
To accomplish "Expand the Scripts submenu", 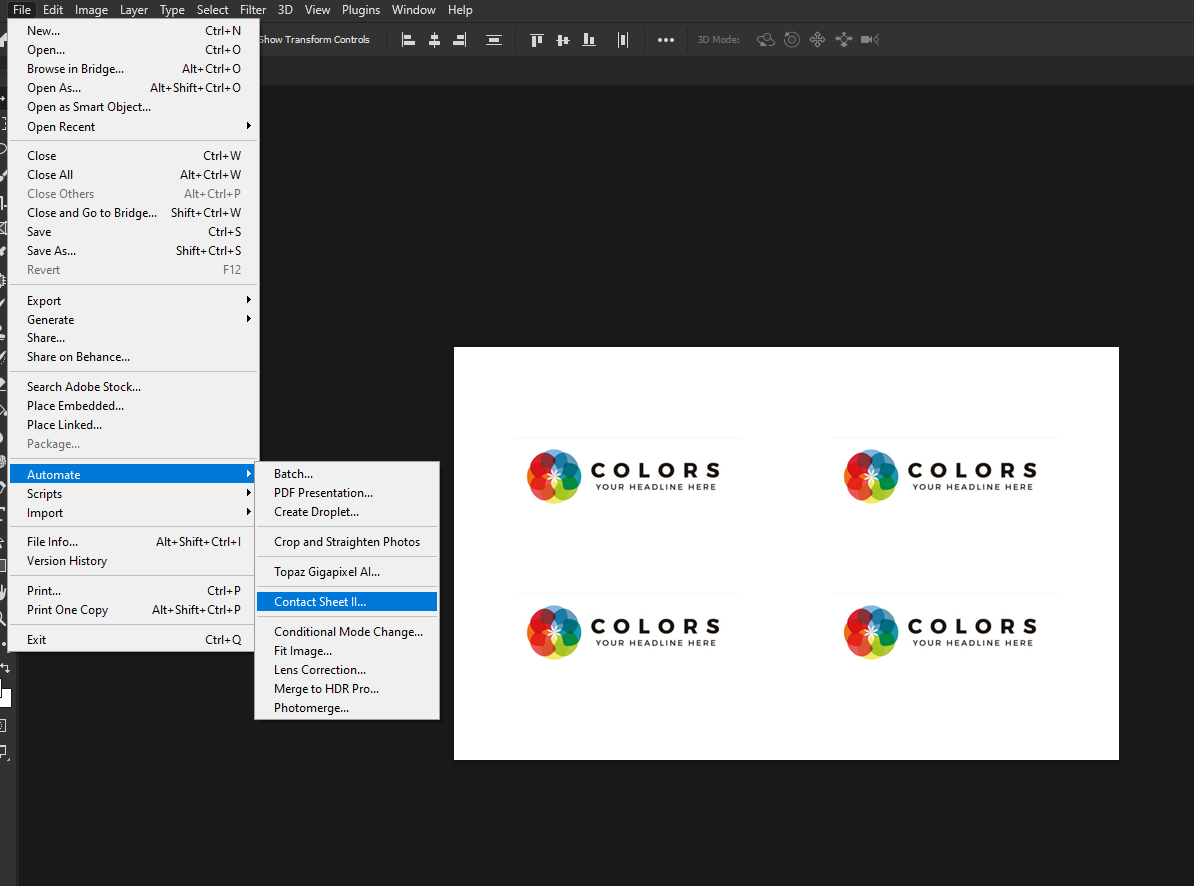I will tap(133, 493).
